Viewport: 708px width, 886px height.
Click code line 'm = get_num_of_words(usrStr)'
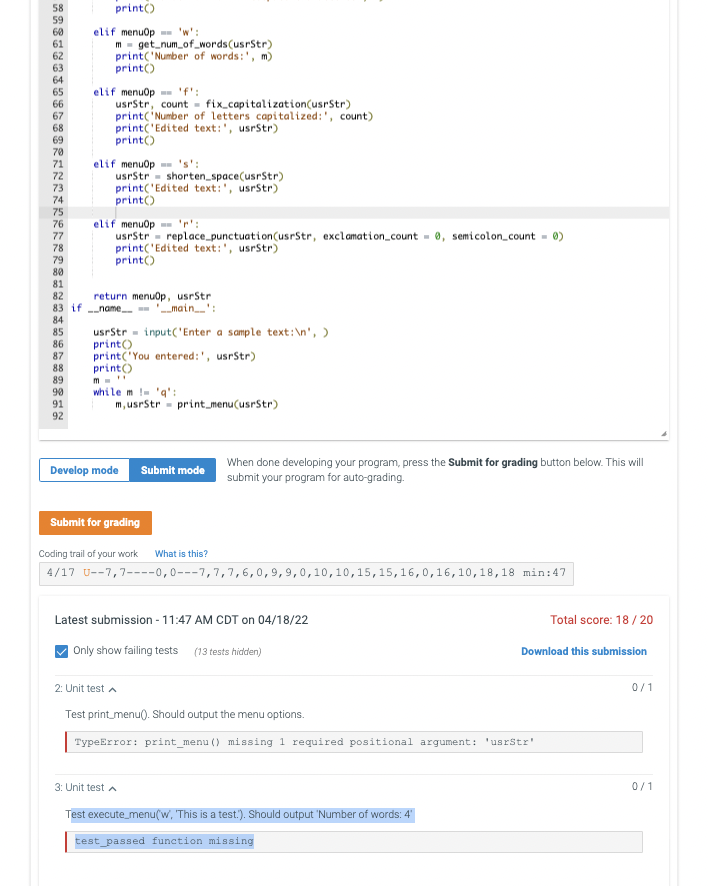[x=194, y=44]
